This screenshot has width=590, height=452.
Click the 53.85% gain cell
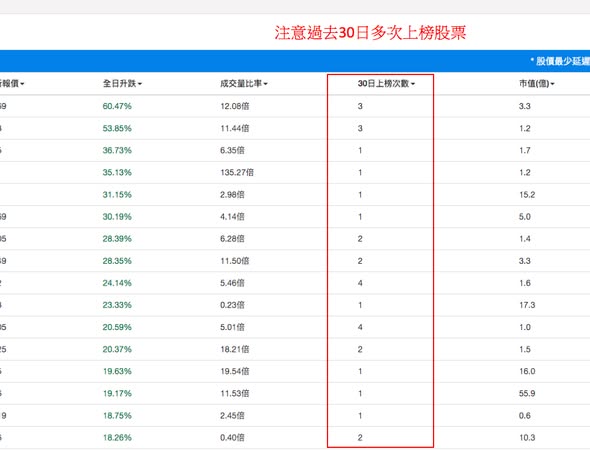[117, 128]
